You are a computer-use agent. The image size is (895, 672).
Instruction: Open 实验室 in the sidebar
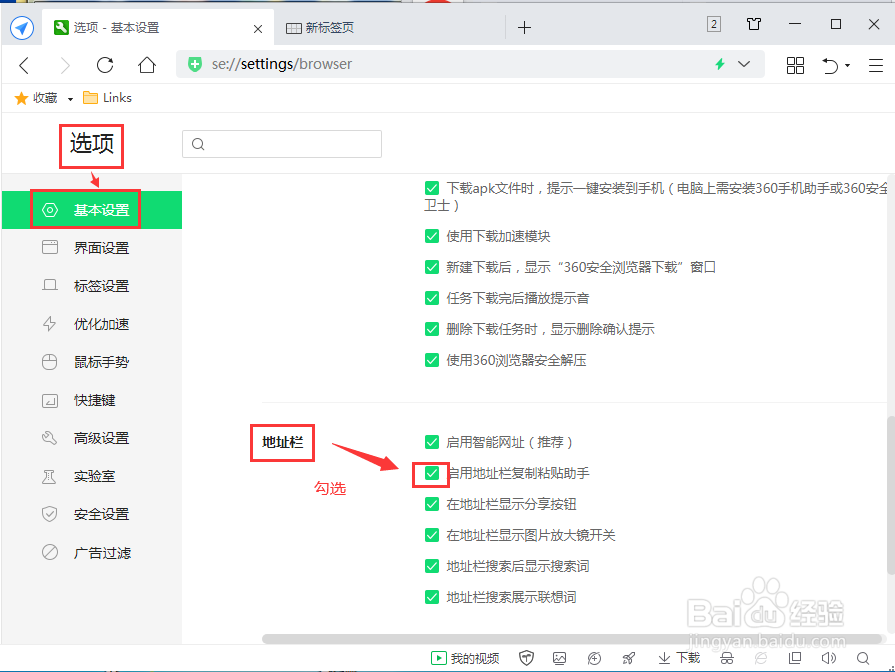click(92, 476)
